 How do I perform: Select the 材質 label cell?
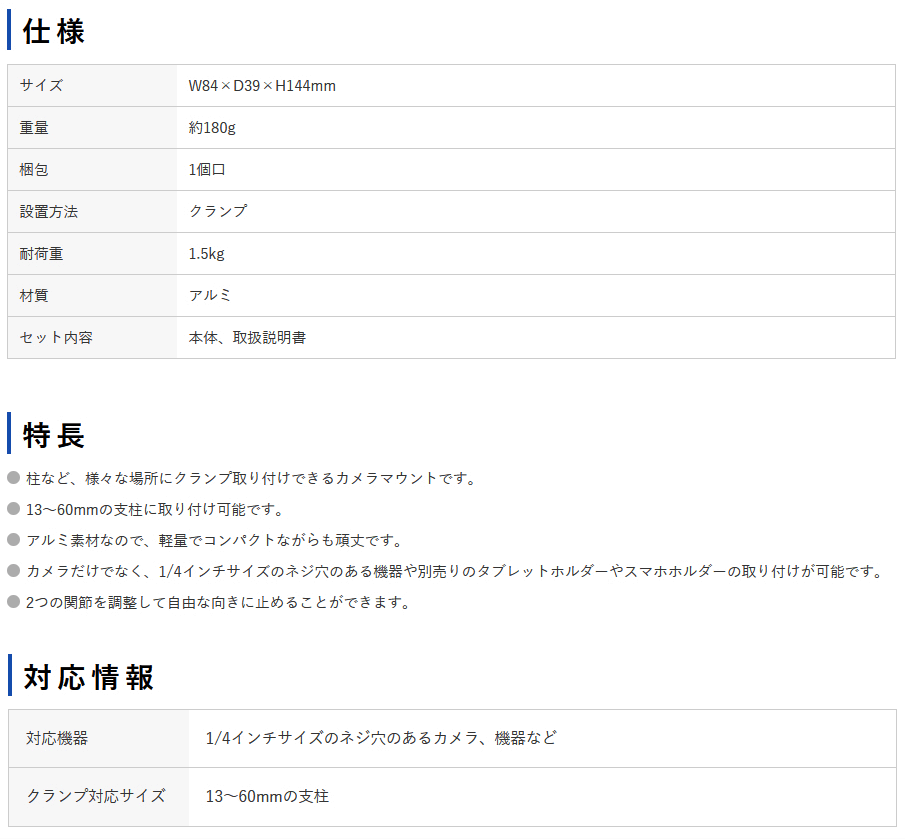pyautogui.click(x=34, y=296)
